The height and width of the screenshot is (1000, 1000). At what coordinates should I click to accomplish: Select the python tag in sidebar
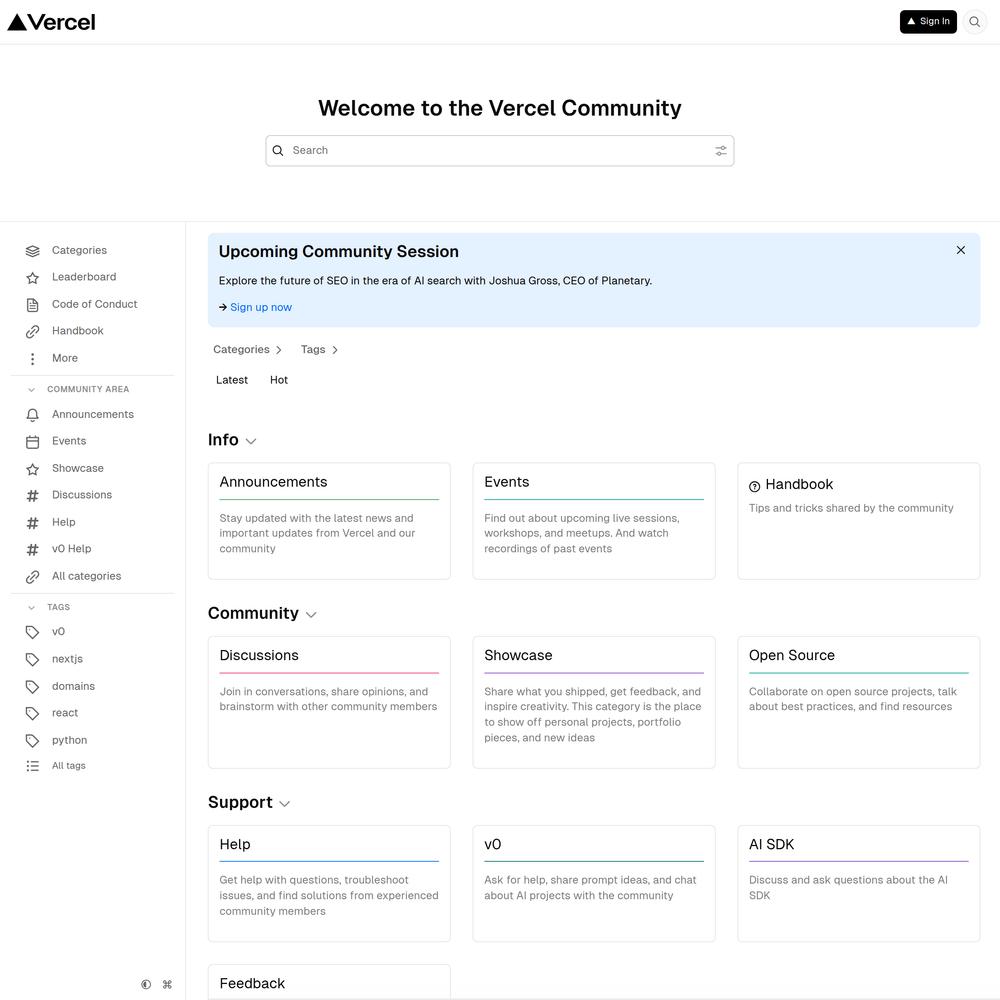(70, 740)
